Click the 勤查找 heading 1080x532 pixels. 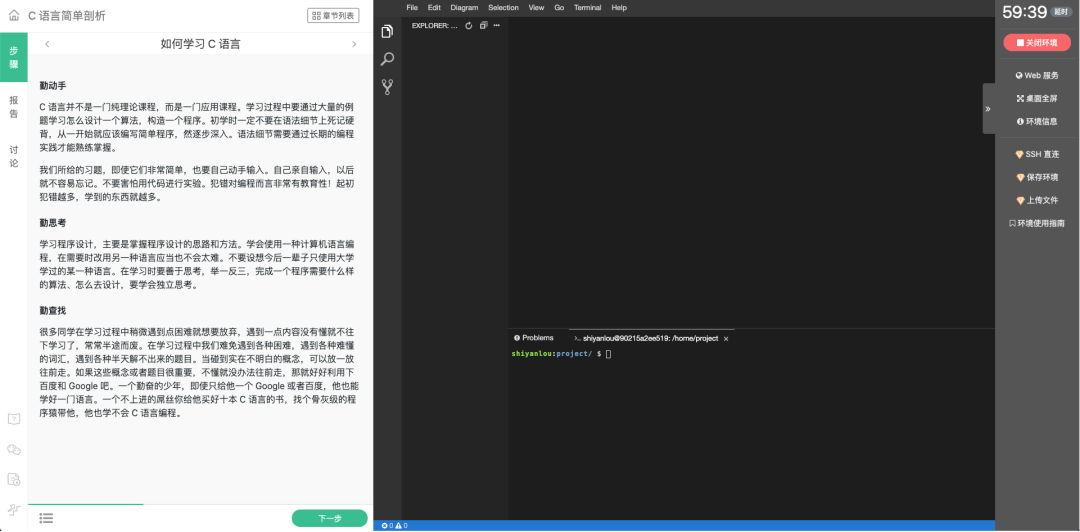pyautogui.click(x=53, y=310)
